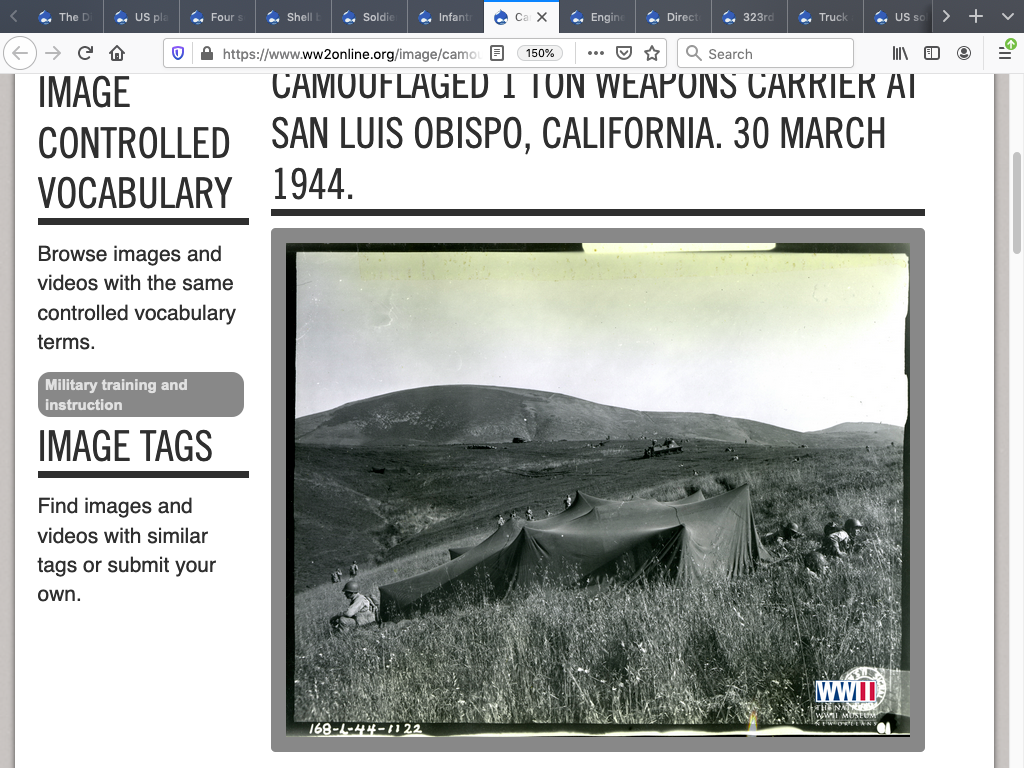The height and width of the screenshot is (768, 1024).
Task: Open page actions three-dot menu
Action: point(596,54)
